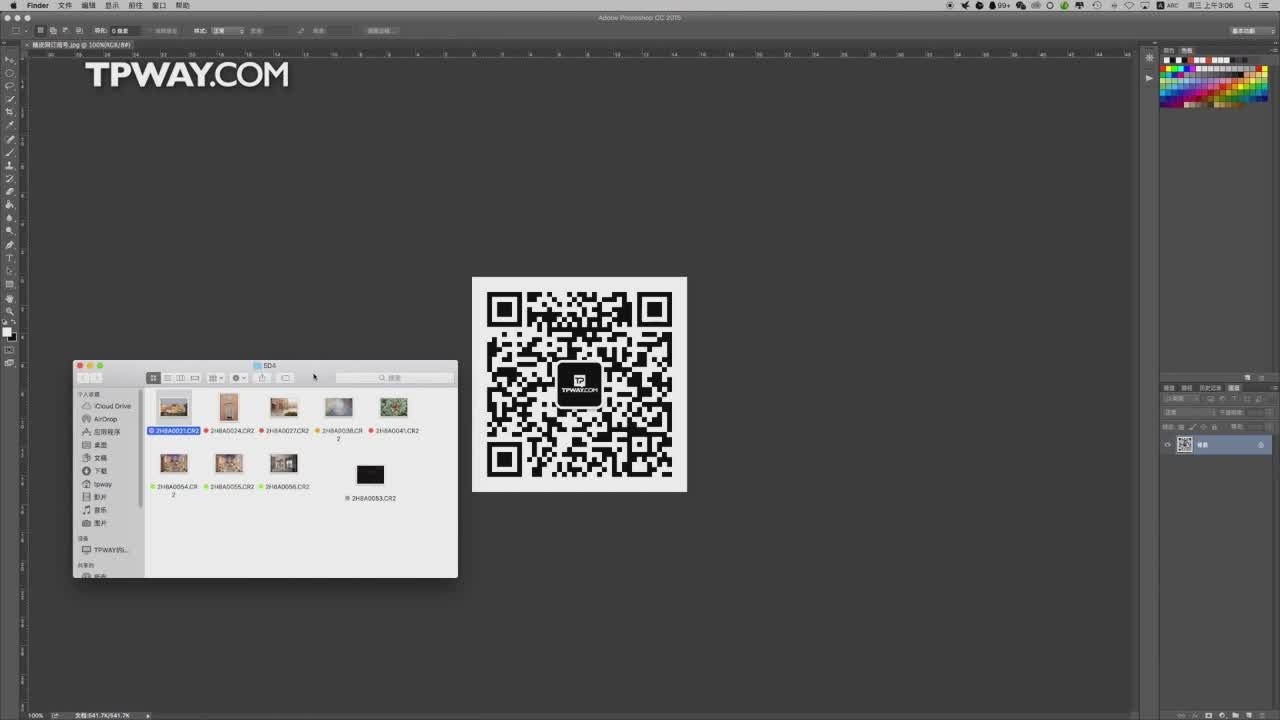
Task: Select the Eraser tool
Action: (10, 192)
